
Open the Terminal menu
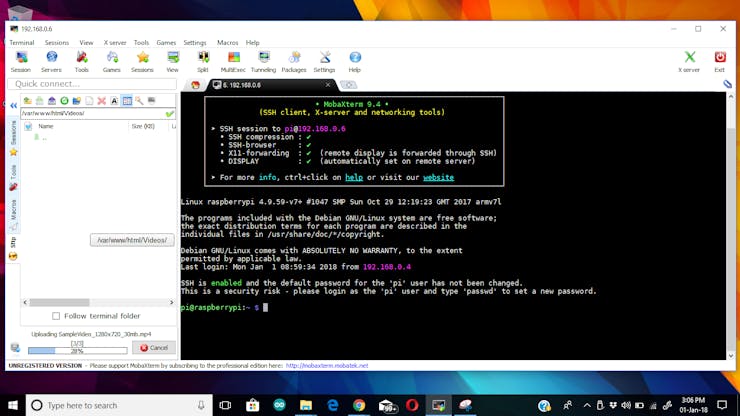point(22,42)
